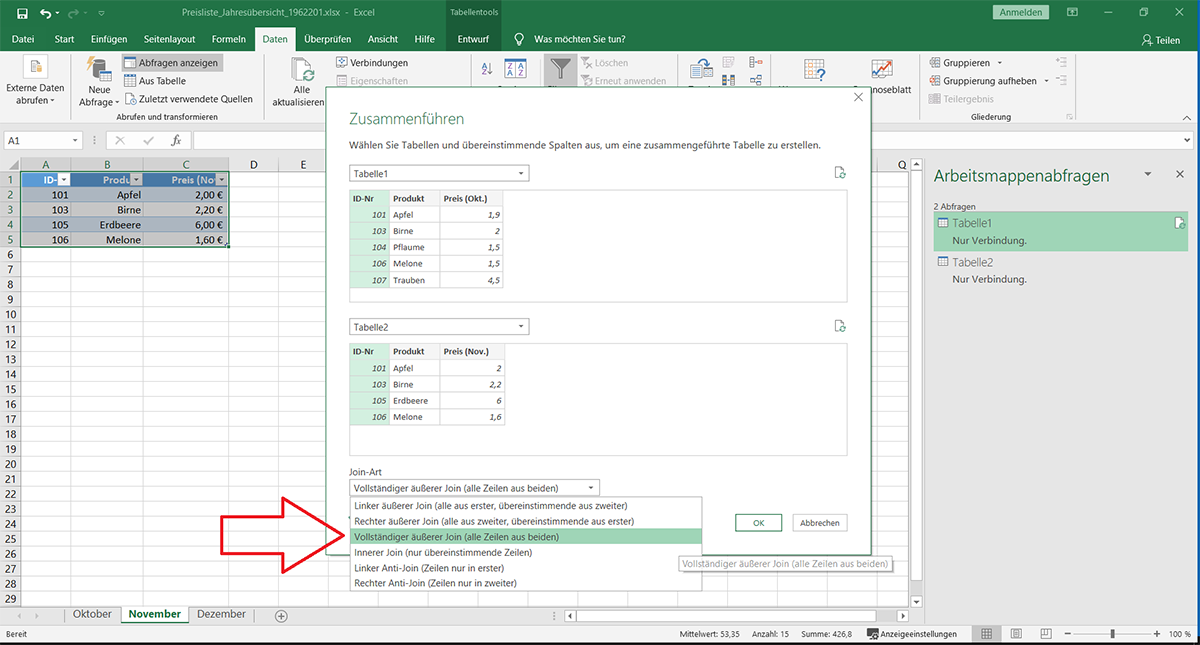Click Detail ausblenden icon in Gliederung
Viewport: 1200px width, 645px height.
[x=1061, y=80]
